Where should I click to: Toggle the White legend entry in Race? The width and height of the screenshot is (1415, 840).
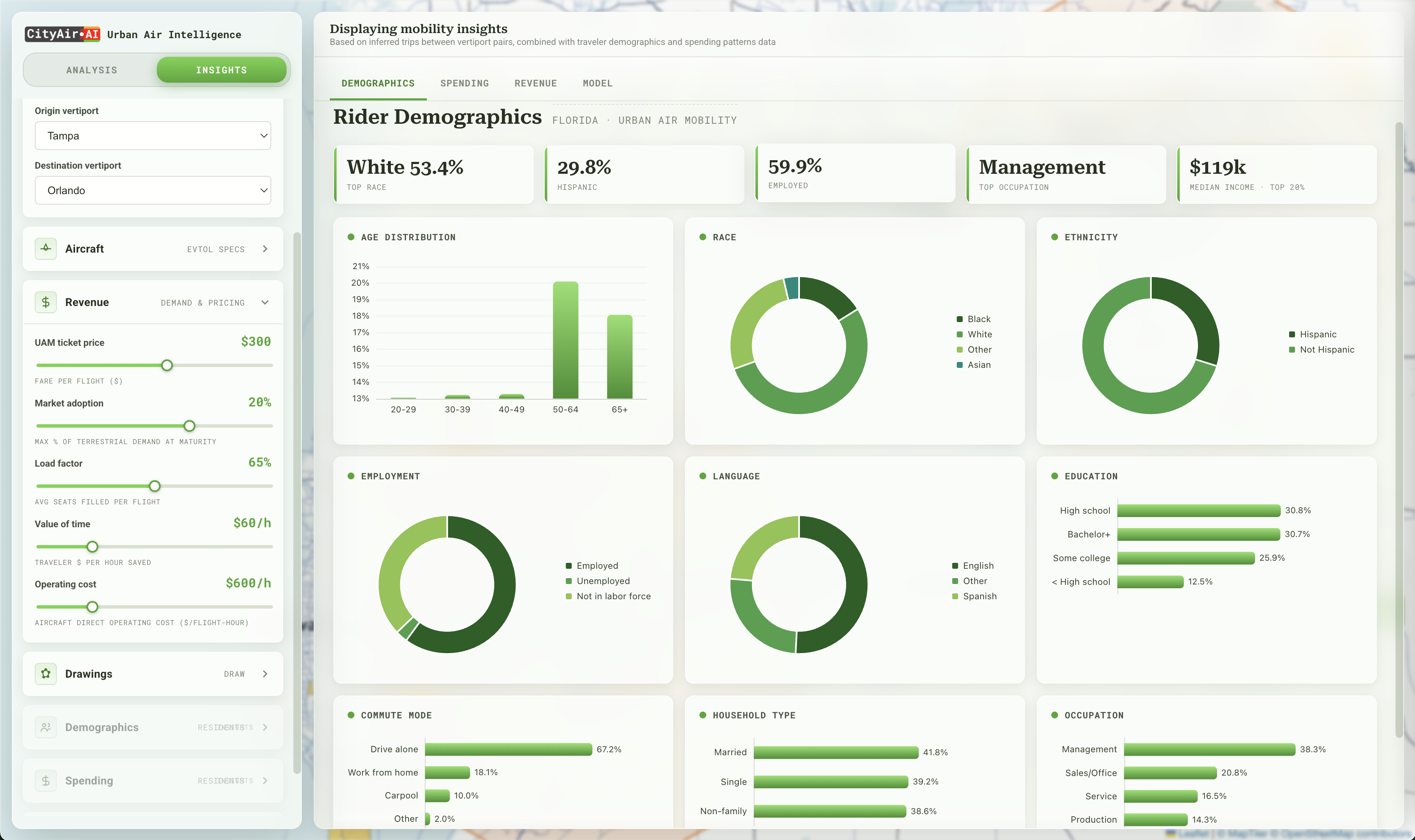[x=974, y=334]
